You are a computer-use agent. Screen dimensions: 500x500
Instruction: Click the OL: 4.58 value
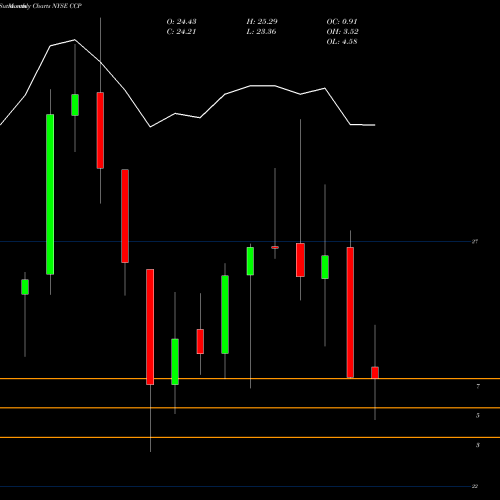pyautogui.click(x=342, y=42)
